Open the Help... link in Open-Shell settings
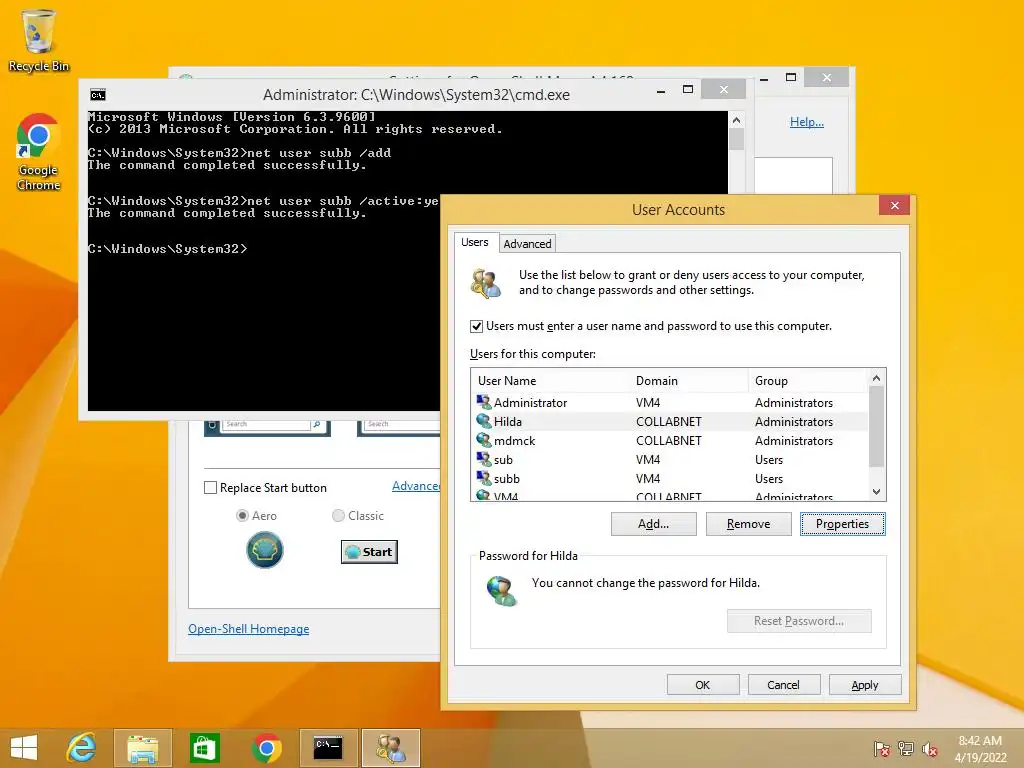This screenshot has width=1024, height=768. [807, 121]
